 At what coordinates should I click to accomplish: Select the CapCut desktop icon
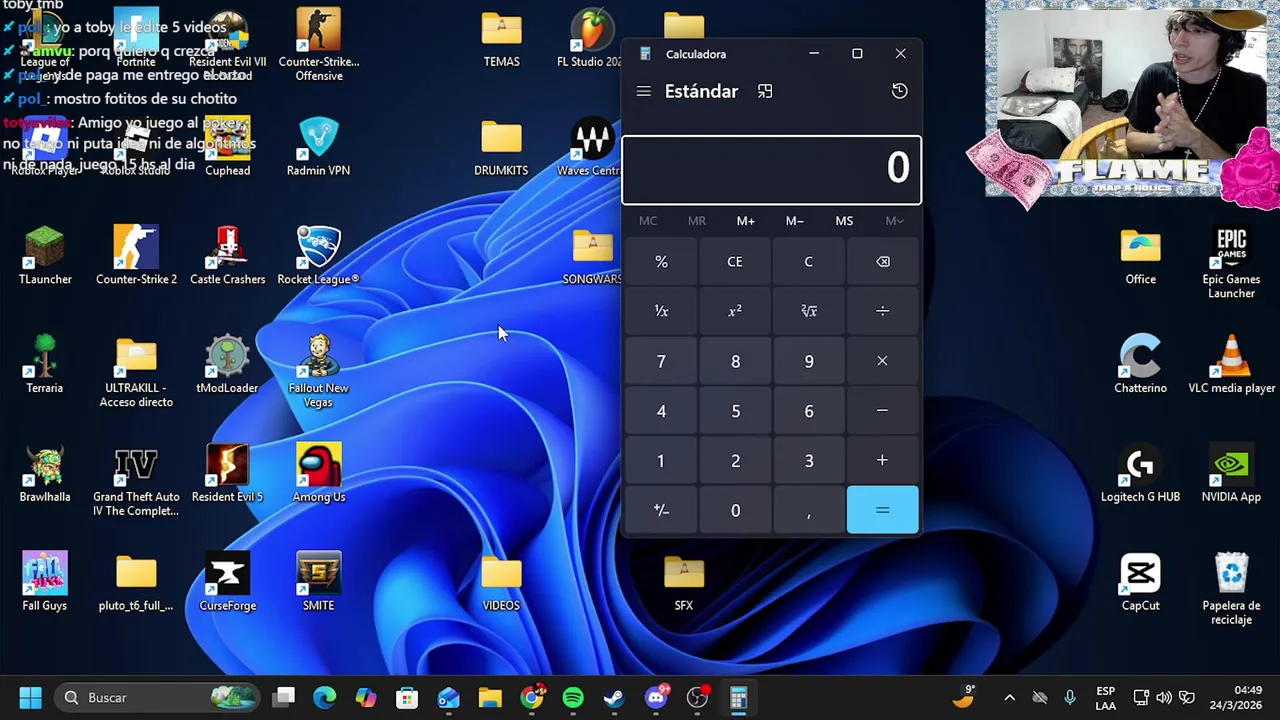[x=1140, y=582]
